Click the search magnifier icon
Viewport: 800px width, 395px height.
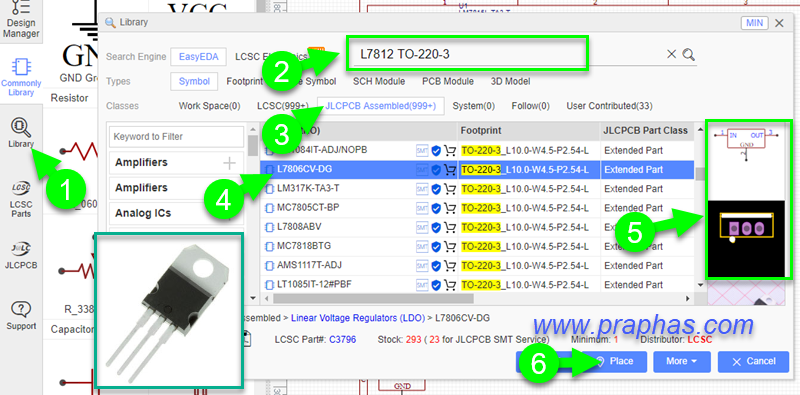pos(689,55)
